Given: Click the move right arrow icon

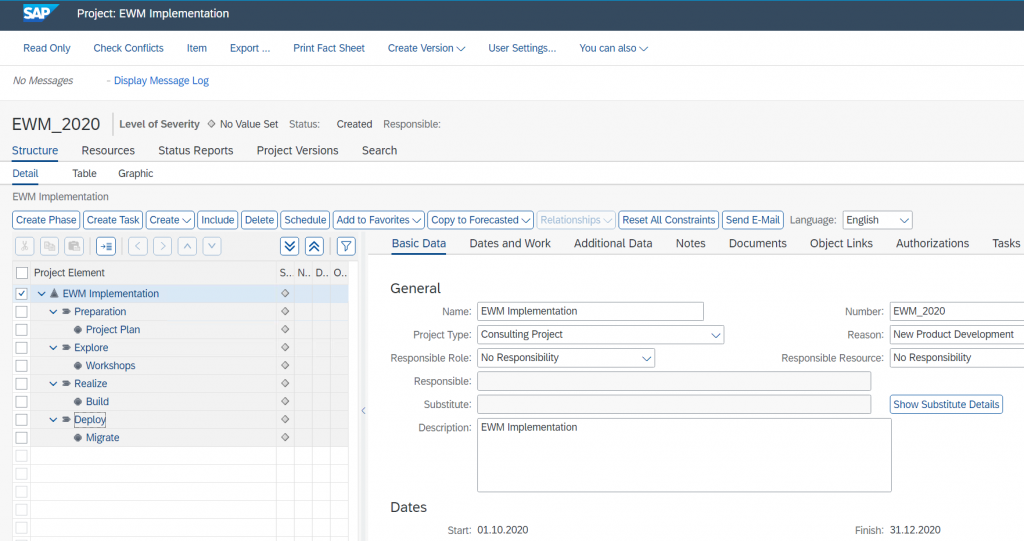Looking at the screenshot, I should click(x=163, y=246).
